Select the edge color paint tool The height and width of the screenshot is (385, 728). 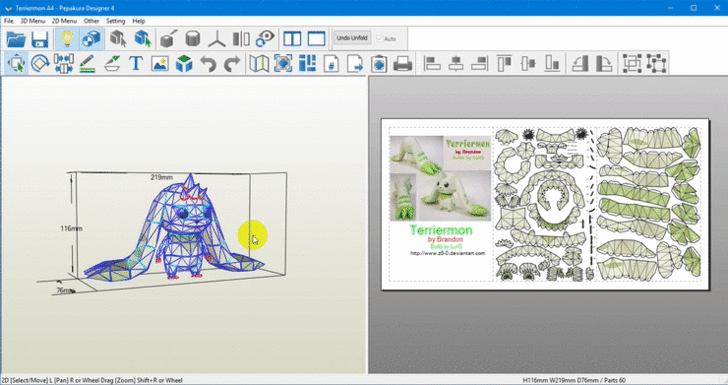[x=112, y=64]
